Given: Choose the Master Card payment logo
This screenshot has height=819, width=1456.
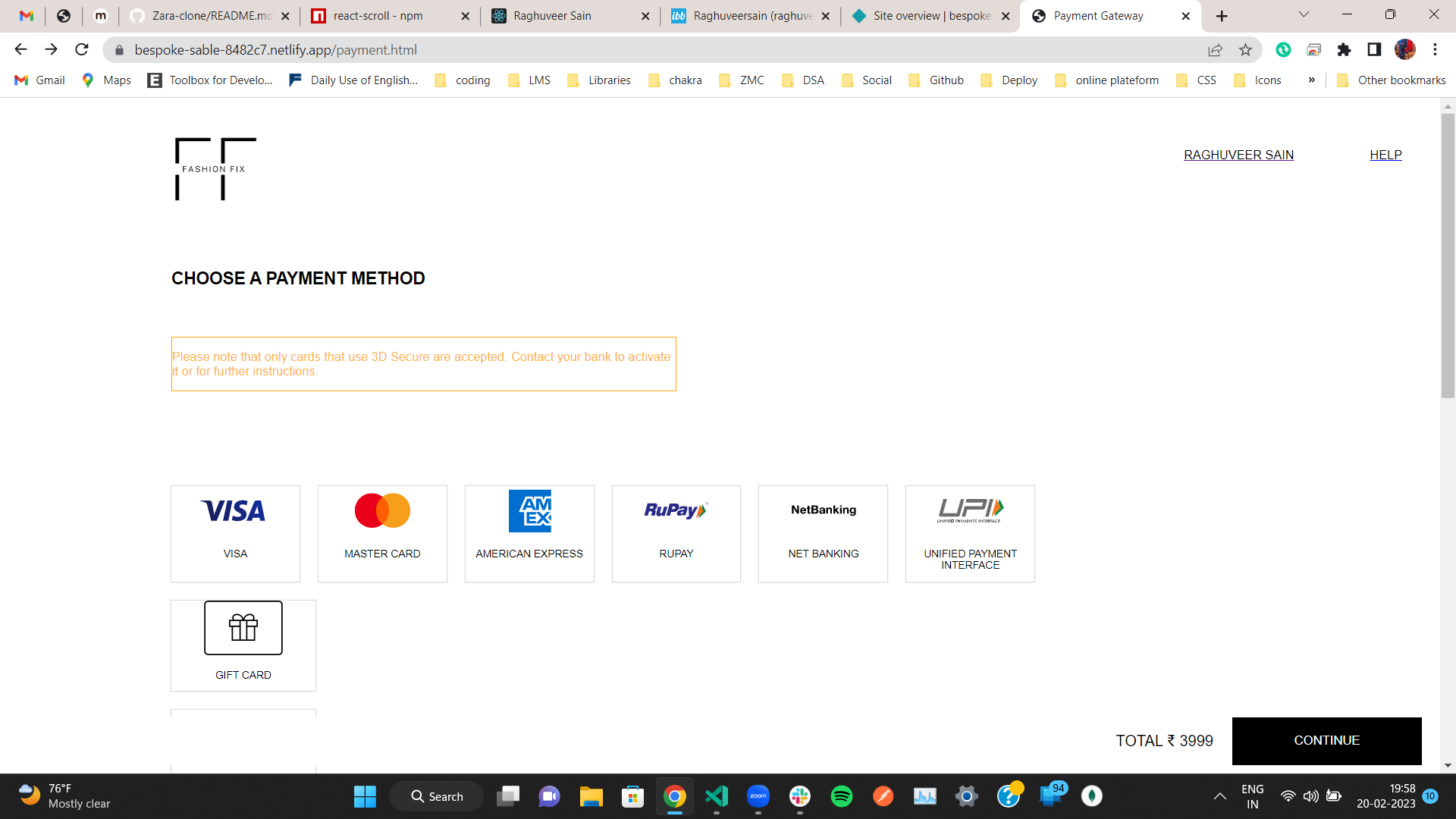Looking at the screenshot, I should 382,511.
